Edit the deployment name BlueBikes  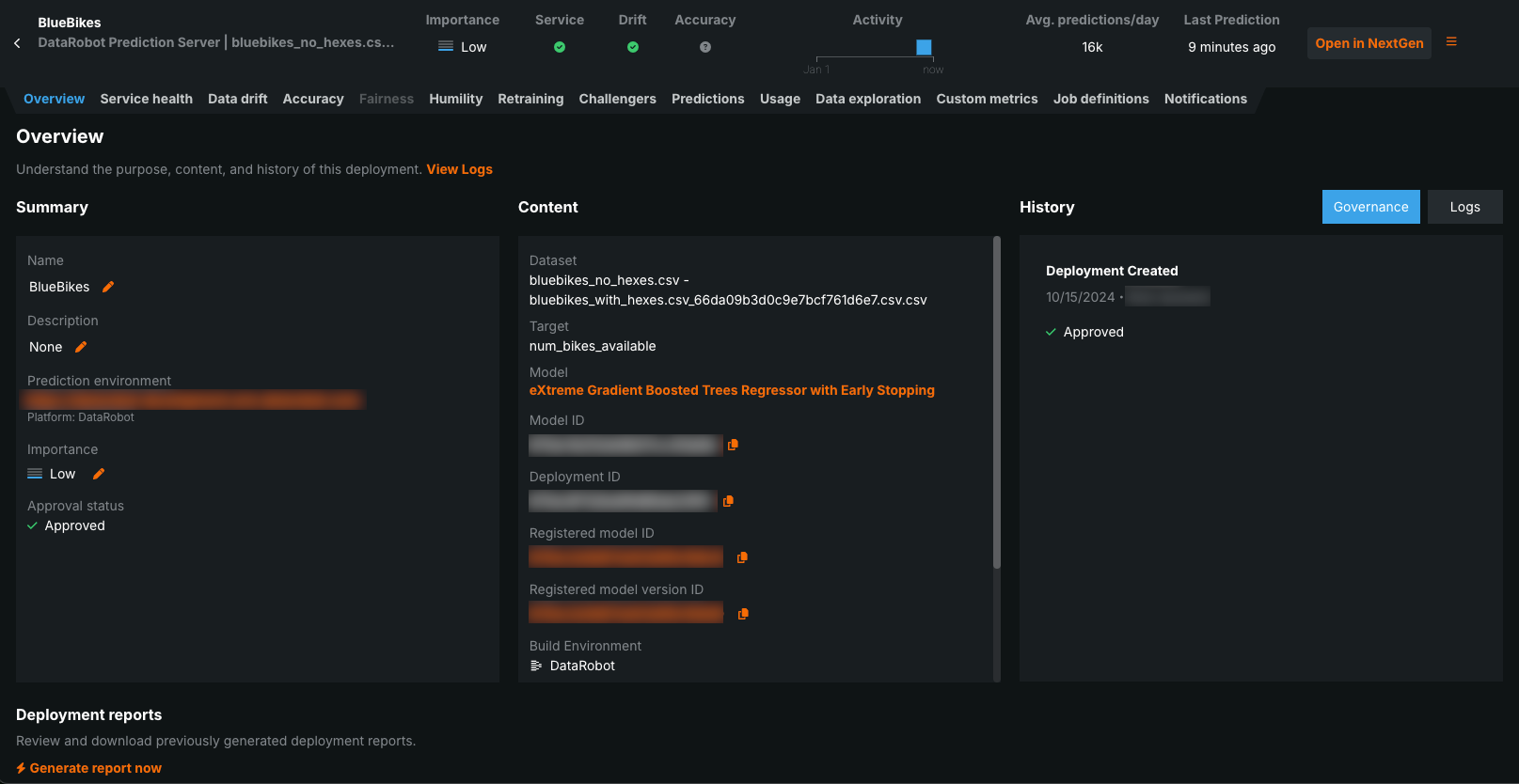click(108, 287)
